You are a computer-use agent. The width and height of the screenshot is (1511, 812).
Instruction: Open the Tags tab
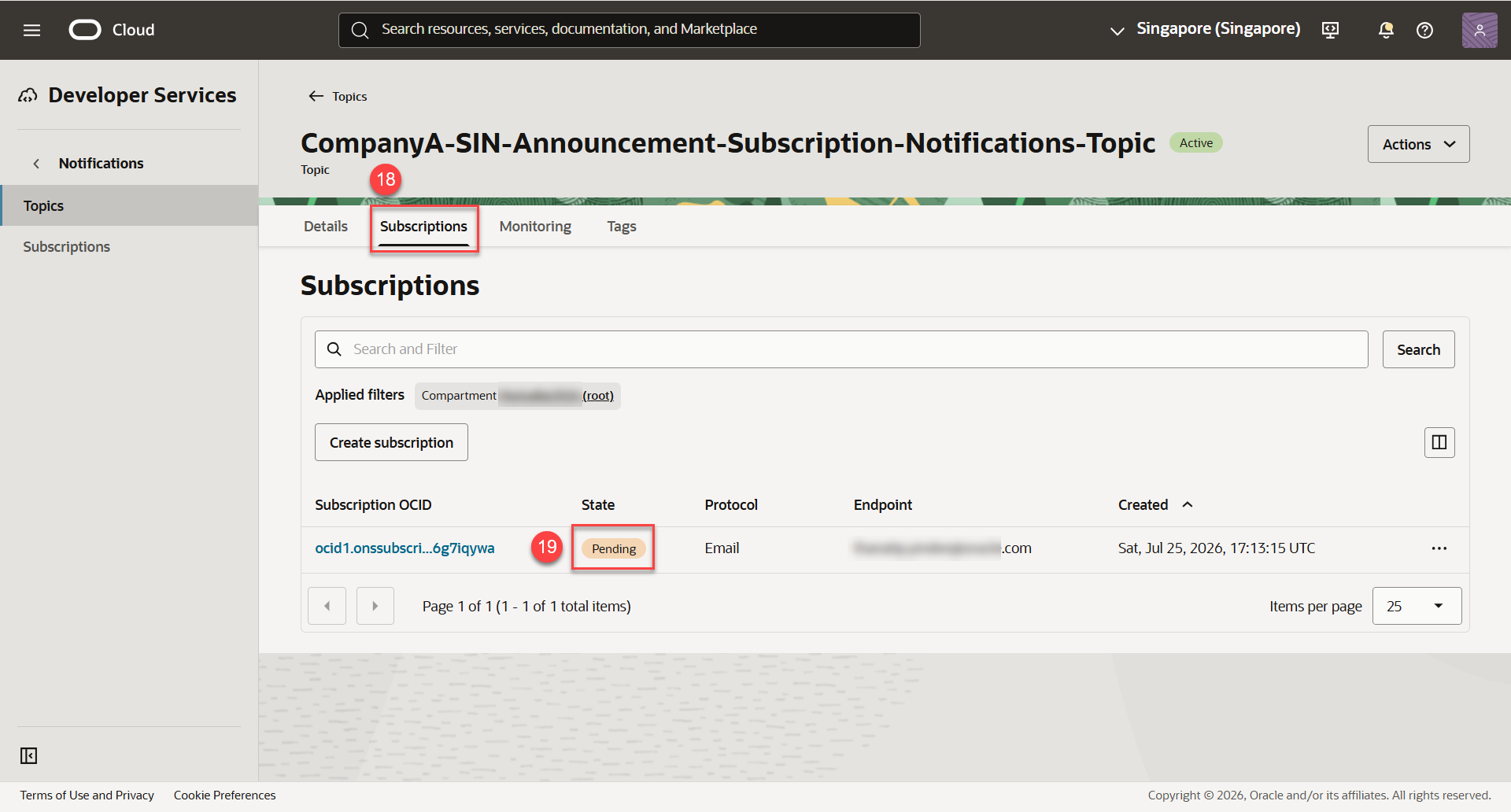click(x=622, y=227)
